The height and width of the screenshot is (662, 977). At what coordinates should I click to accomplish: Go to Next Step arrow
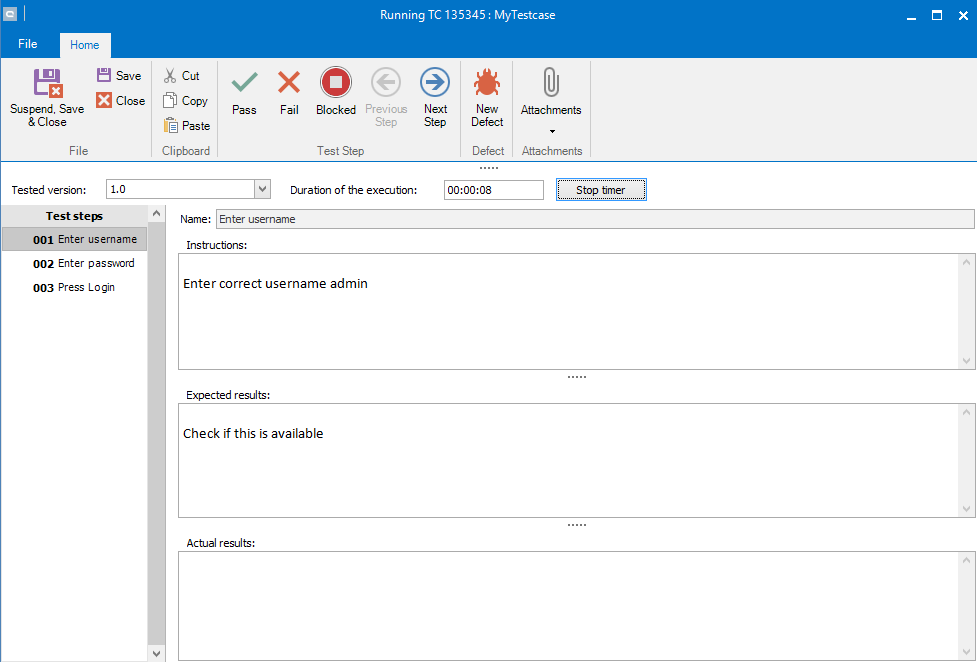435,83
